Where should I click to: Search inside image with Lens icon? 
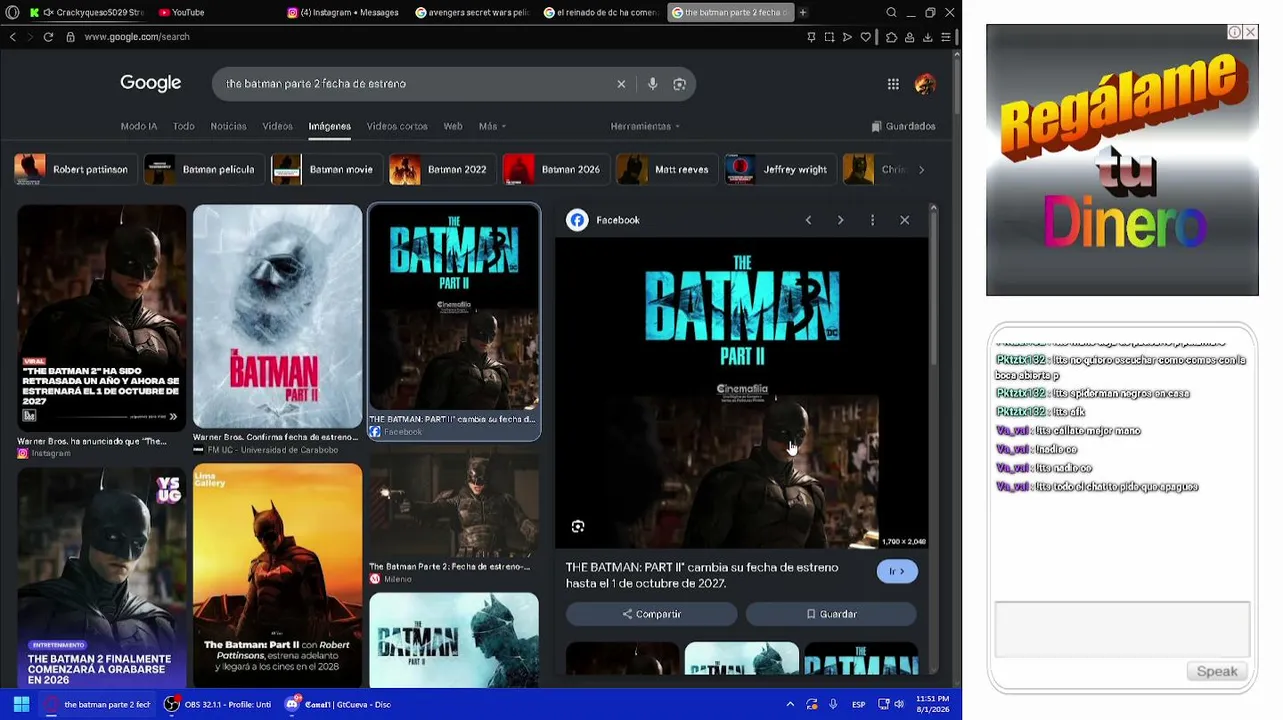click(578, 527)
